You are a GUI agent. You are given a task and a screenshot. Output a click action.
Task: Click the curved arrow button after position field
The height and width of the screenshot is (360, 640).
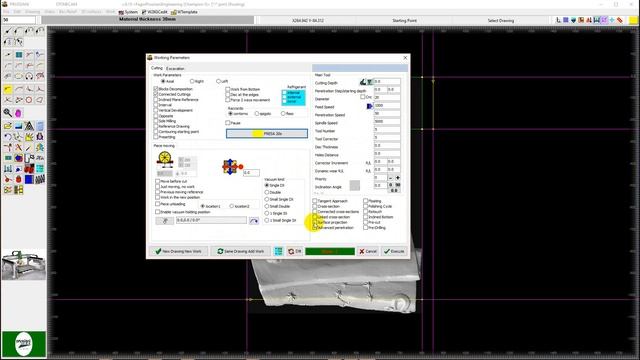(254, 221)
